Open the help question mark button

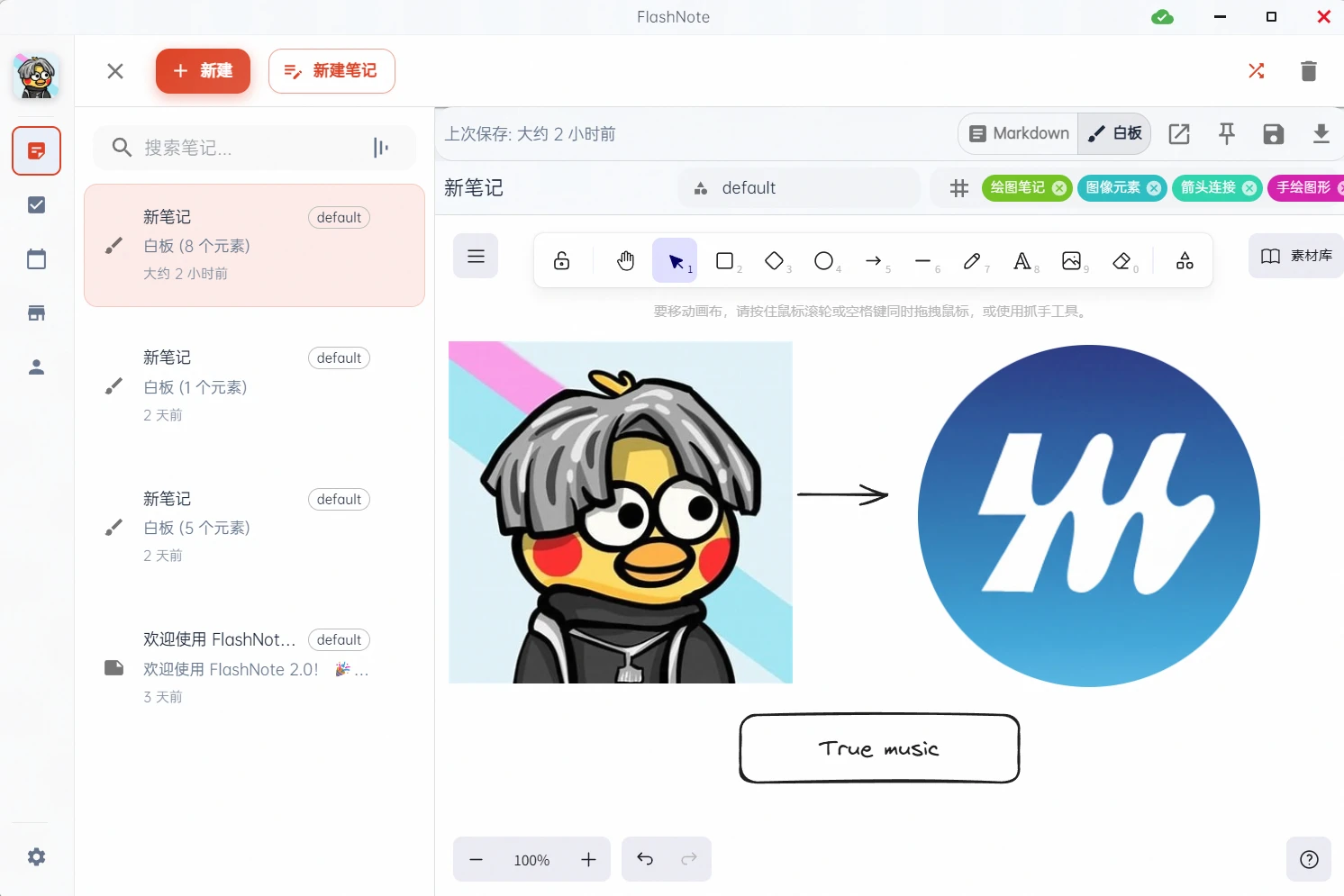click(x=1309, y=860)
